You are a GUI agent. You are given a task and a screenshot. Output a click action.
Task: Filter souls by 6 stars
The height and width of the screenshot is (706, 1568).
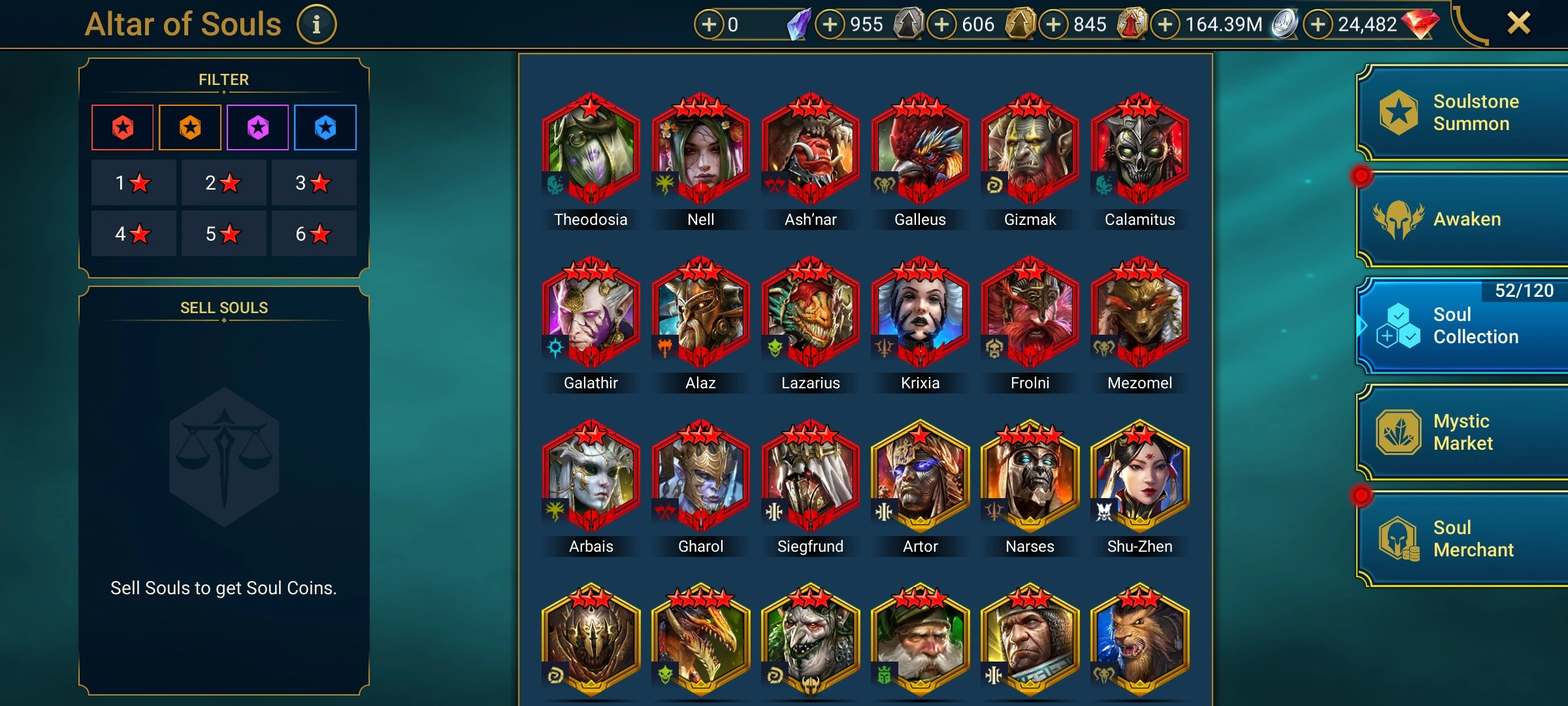pos(314,233)
